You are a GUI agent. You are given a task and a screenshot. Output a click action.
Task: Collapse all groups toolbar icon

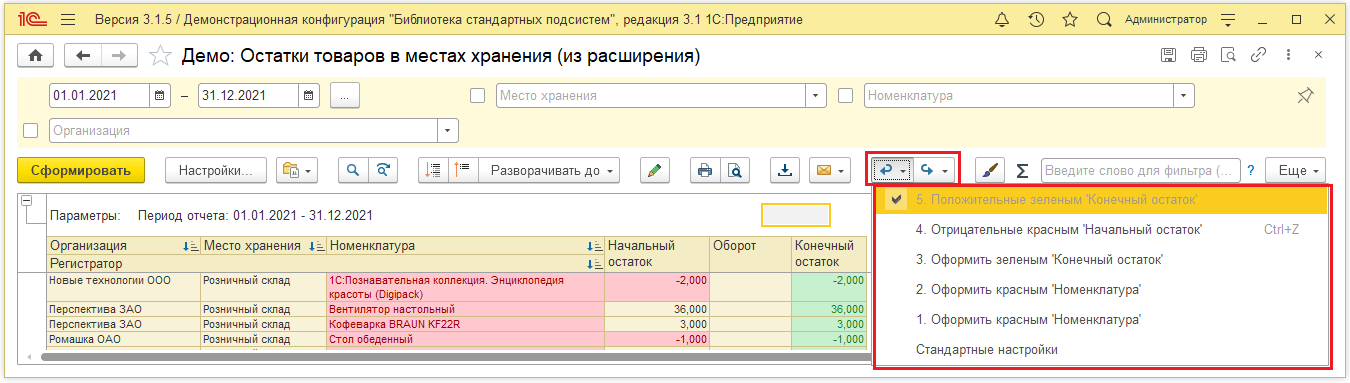[433, 170]
